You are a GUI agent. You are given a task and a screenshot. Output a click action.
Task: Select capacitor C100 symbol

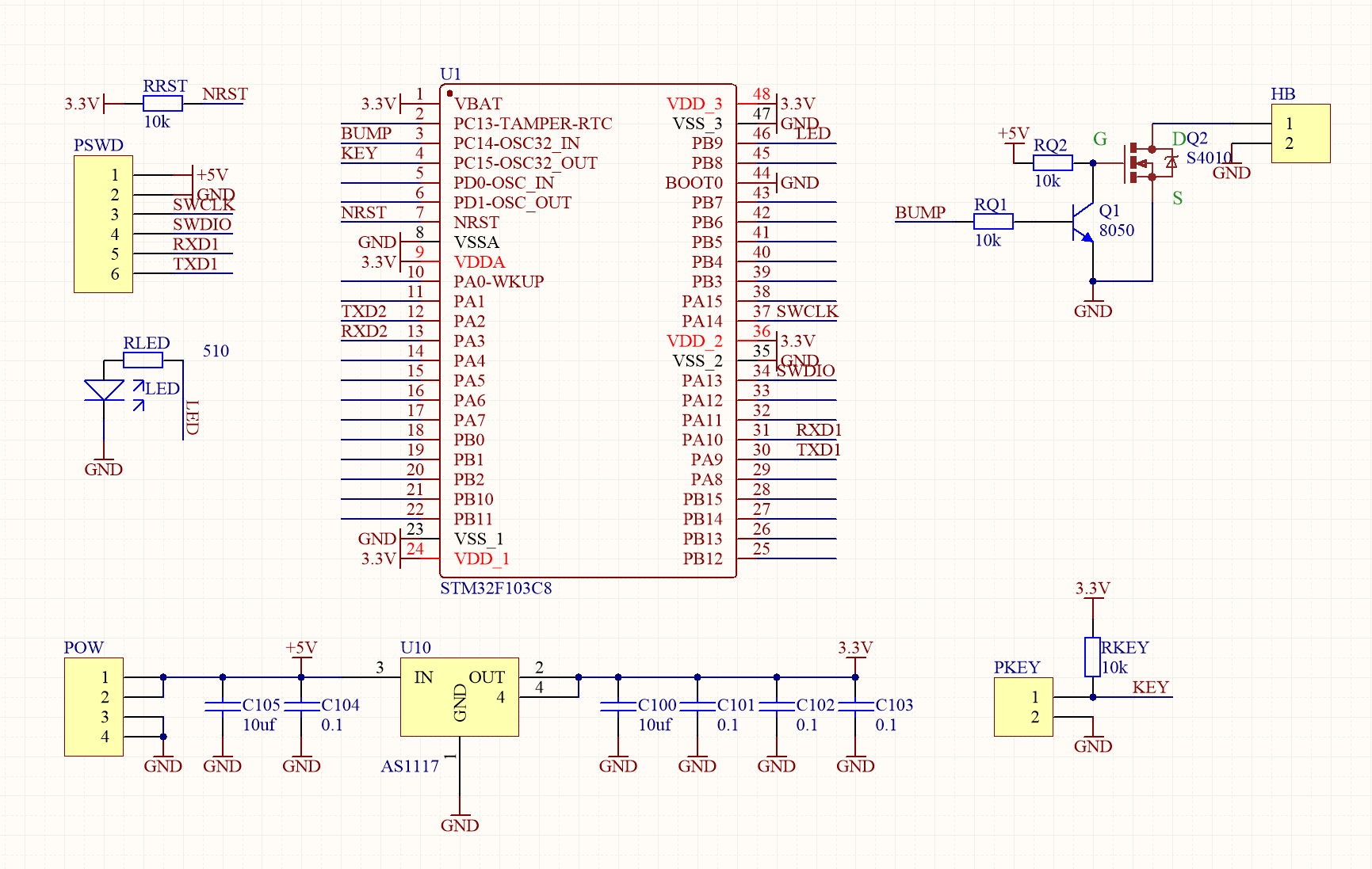click(x=618, y=707)
